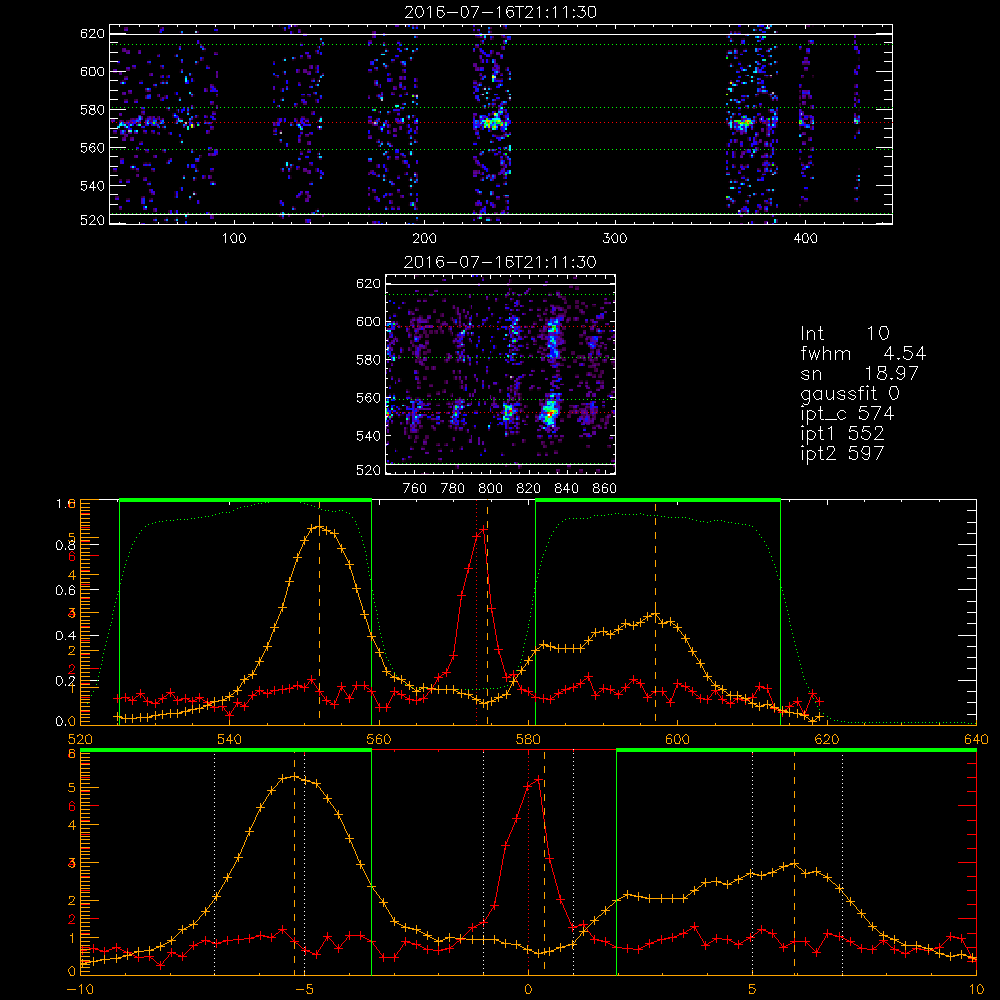Click x-axis label 780 on middle image
Image resolution: width=1000 pixels, height=1000 pixels.
(x=453, y=489)
